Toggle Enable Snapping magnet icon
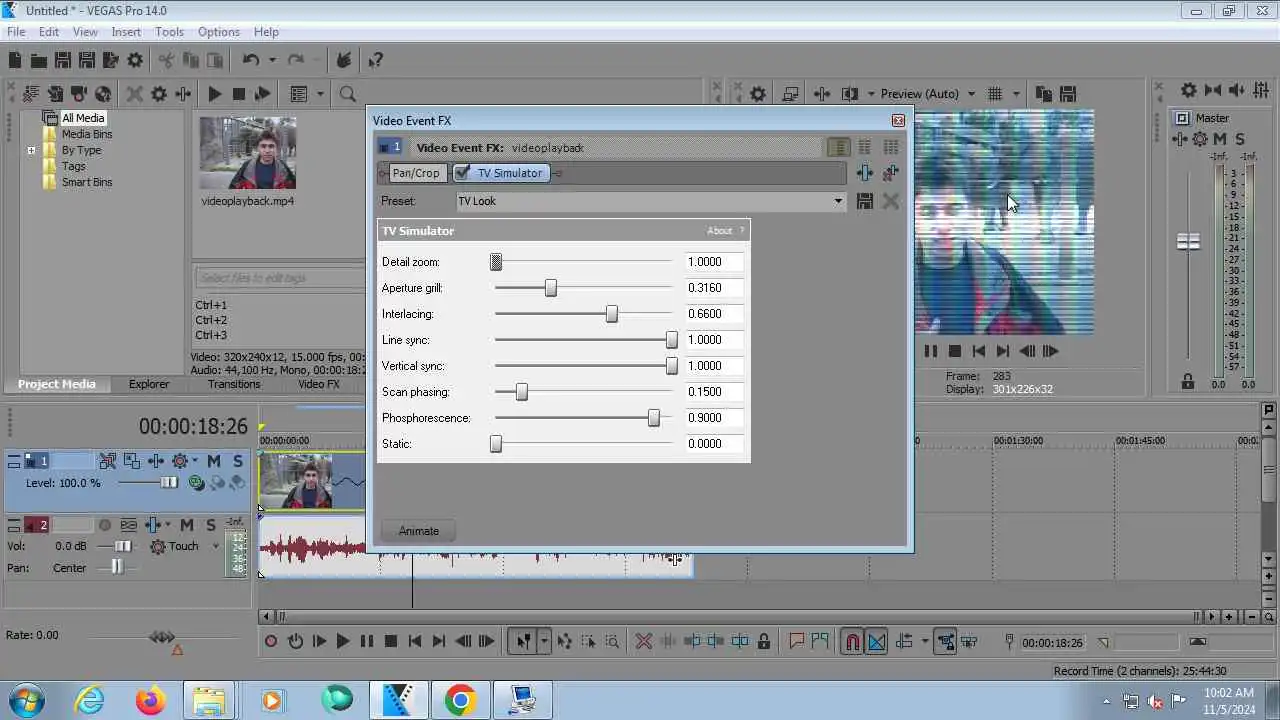Viewport: 1280px width, 720px height. pos(852,642)
